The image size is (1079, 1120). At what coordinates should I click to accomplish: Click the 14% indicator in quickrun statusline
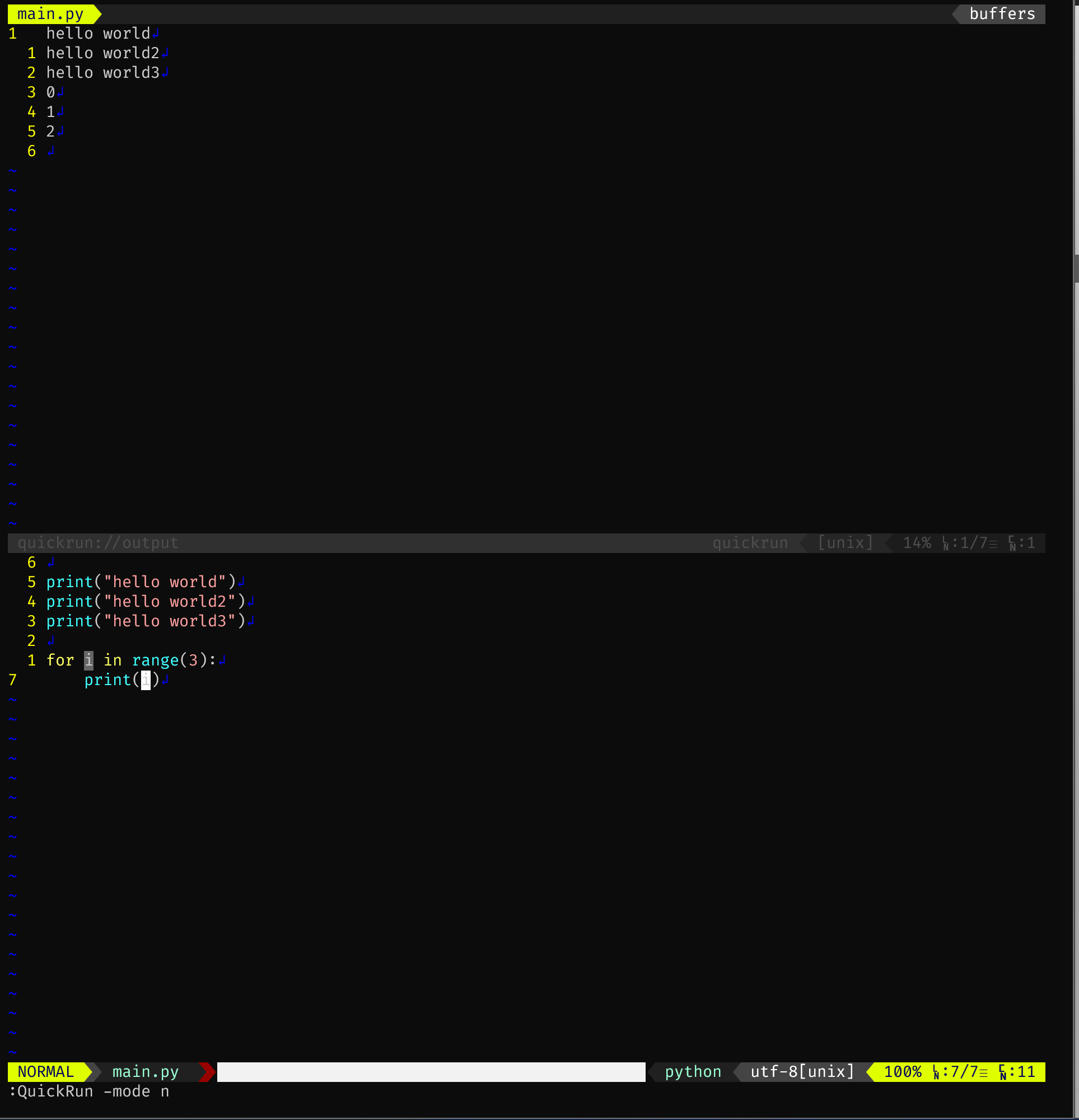click(917, 542)
